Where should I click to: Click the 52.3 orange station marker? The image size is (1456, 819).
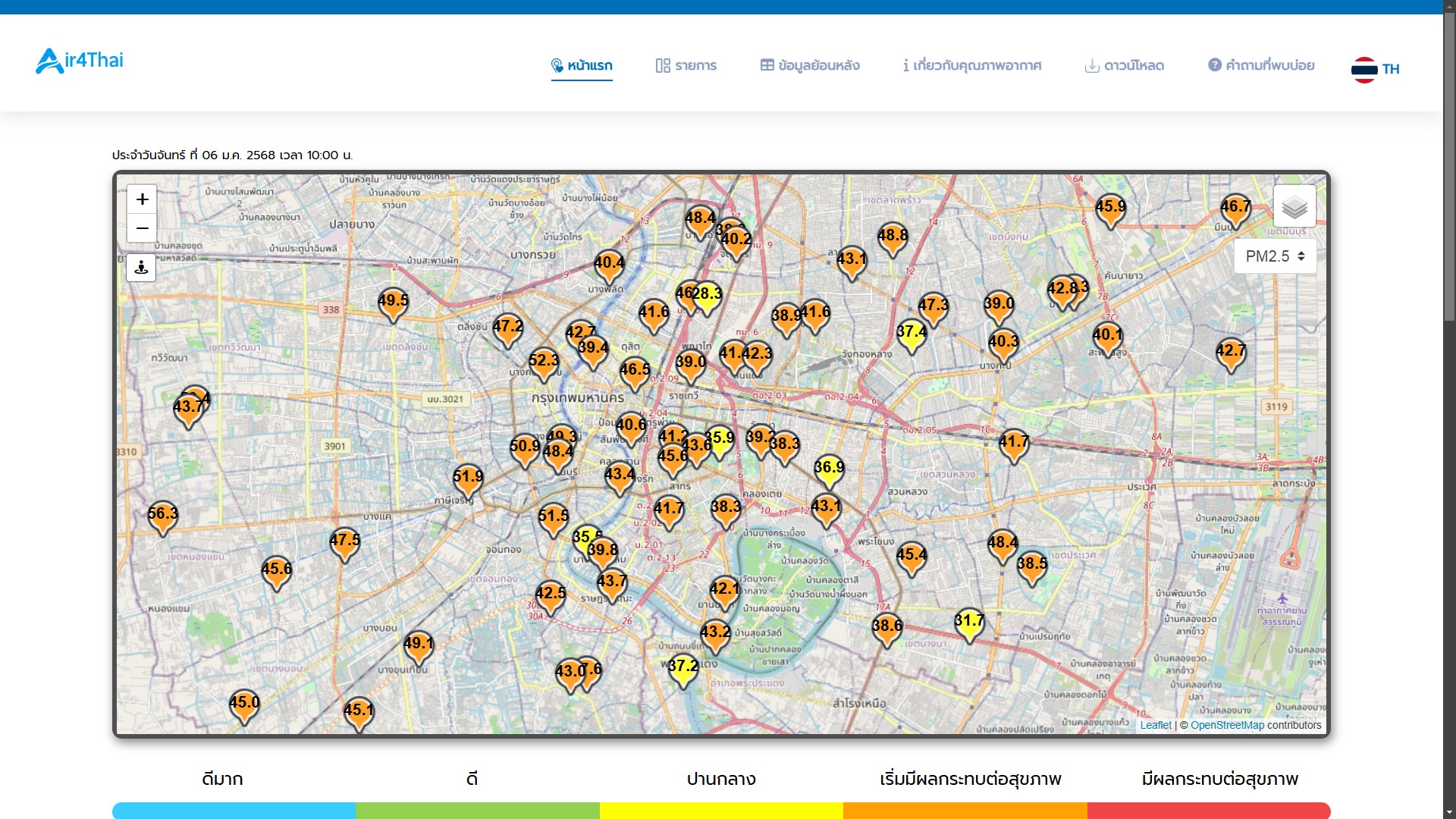pyautogui.click(x=544, y=364)
